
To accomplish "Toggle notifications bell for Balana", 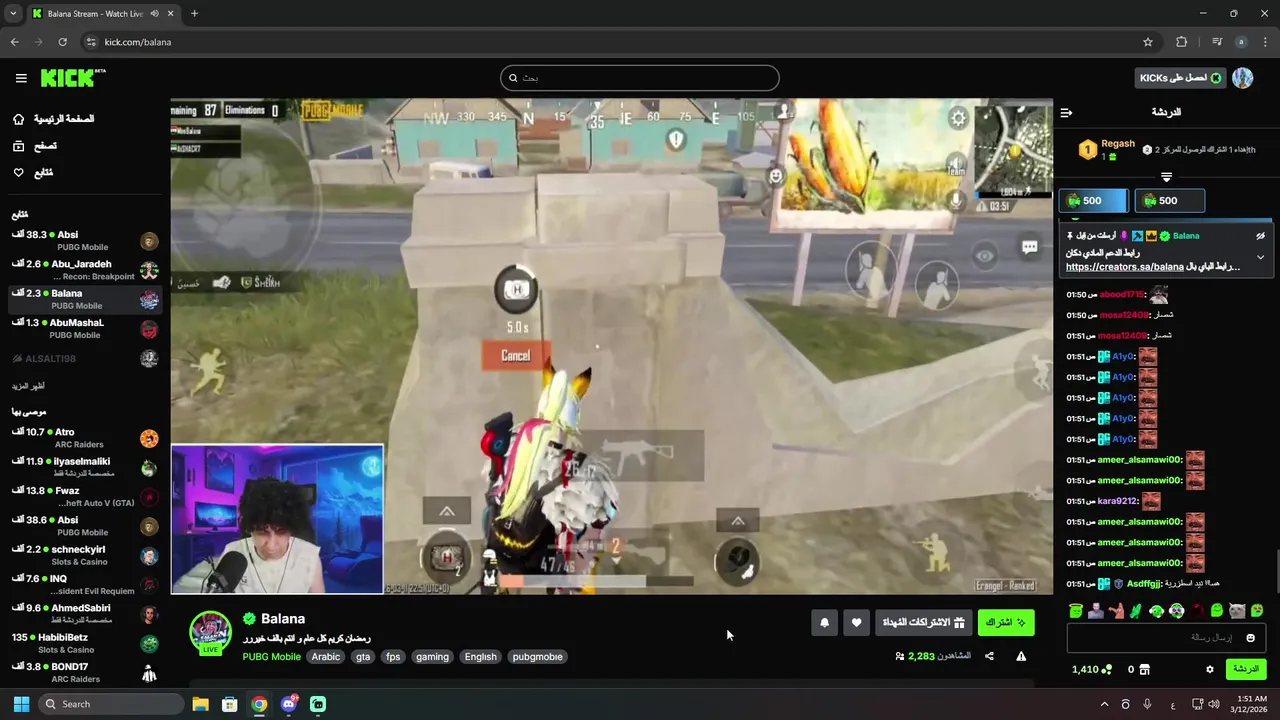I will point(824,623).
